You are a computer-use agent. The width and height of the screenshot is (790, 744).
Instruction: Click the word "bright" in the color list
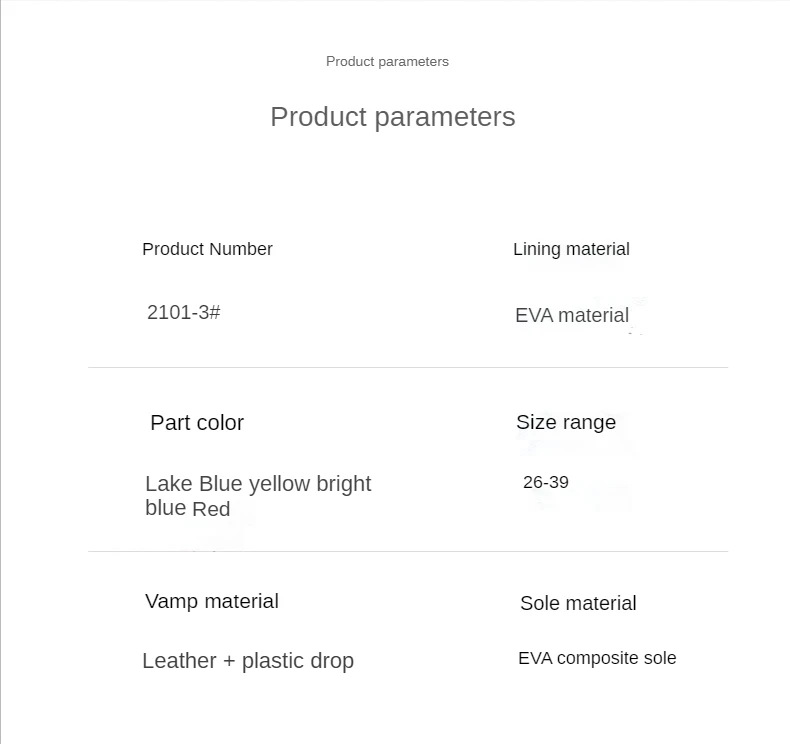pyautogui.click(x=343, y=484)
